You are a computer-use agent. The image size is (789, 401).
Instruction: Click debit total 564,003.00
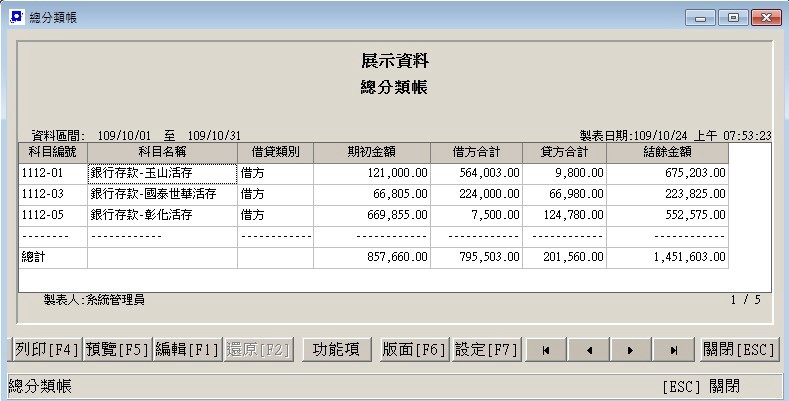coord(477,174)
